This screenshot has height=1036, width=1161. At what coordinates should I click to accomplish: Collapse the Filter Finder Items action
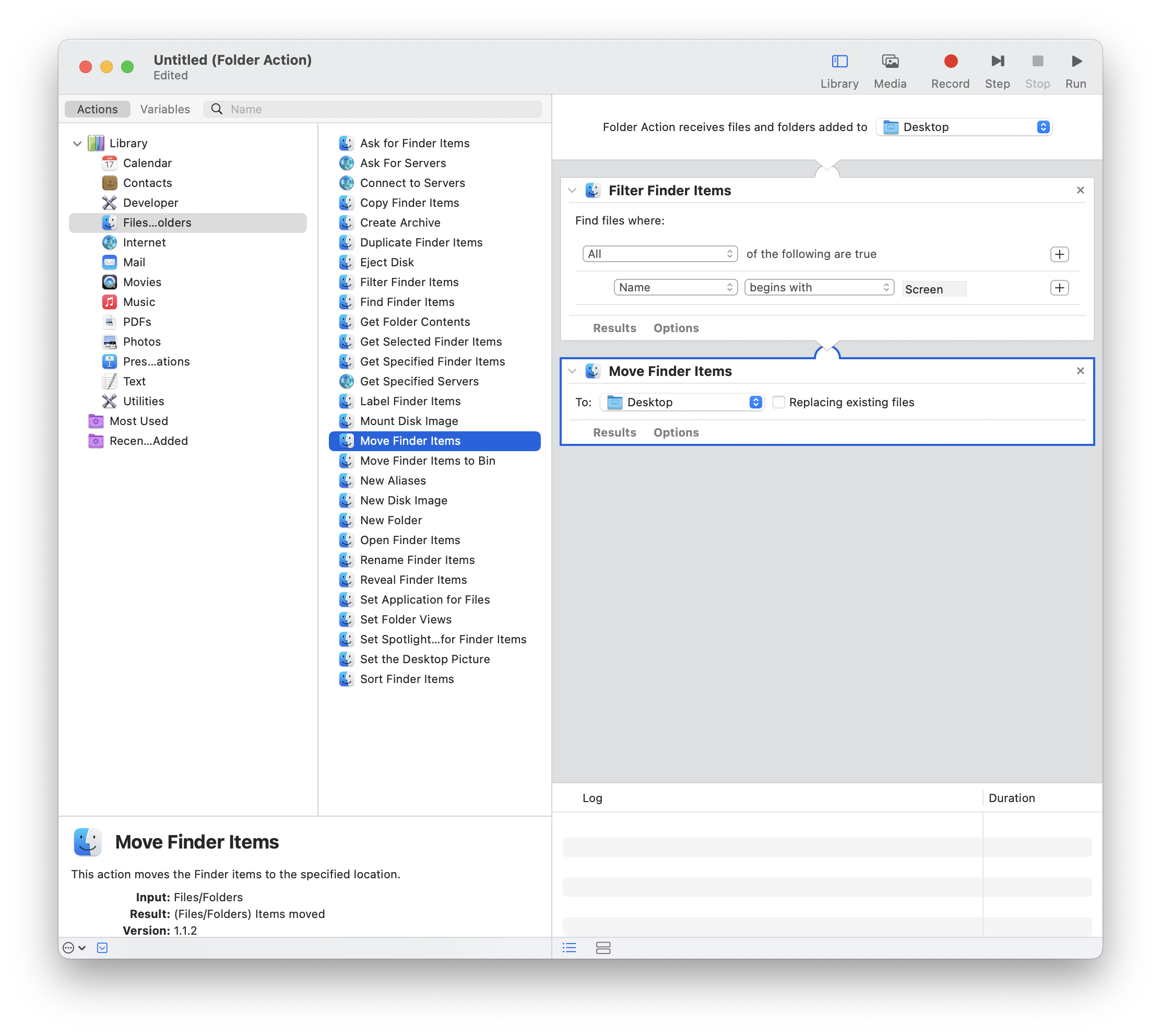[572, 190]
